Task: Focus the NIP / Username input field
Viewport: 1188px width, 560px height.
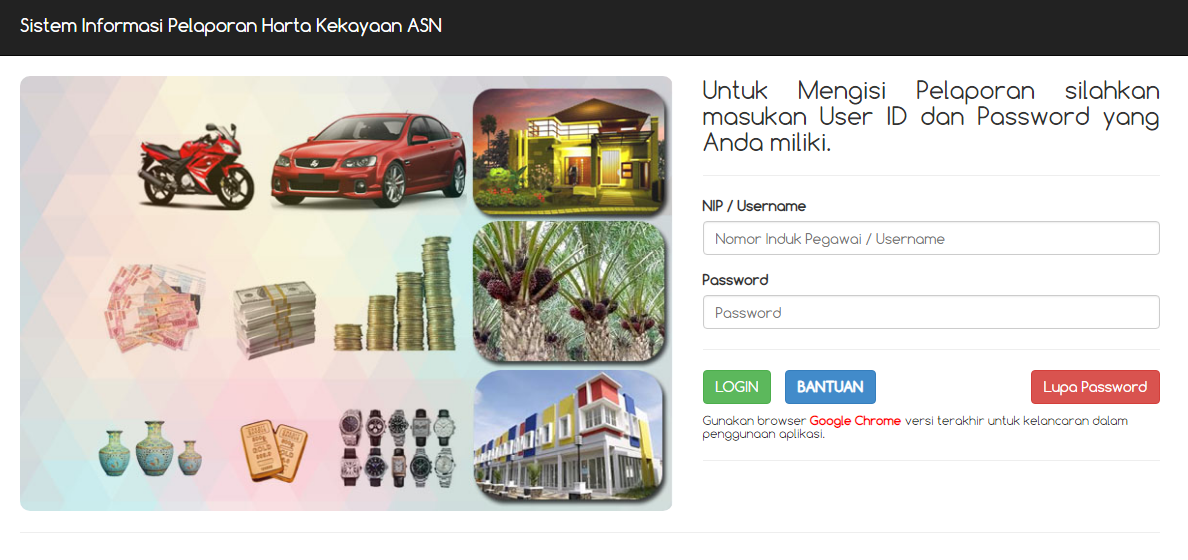Action: click(x=931, y=238)
